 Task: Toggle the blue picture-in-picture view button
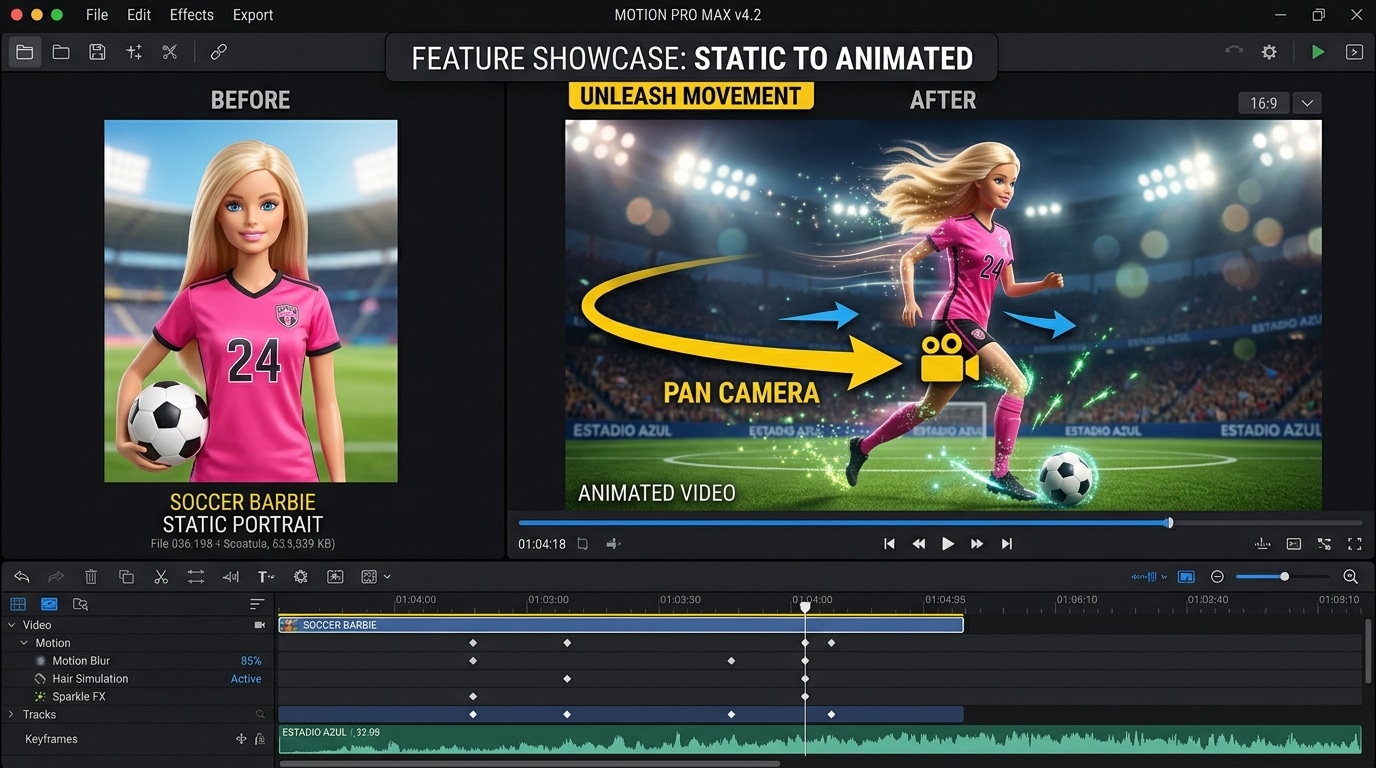point(1186,577)
